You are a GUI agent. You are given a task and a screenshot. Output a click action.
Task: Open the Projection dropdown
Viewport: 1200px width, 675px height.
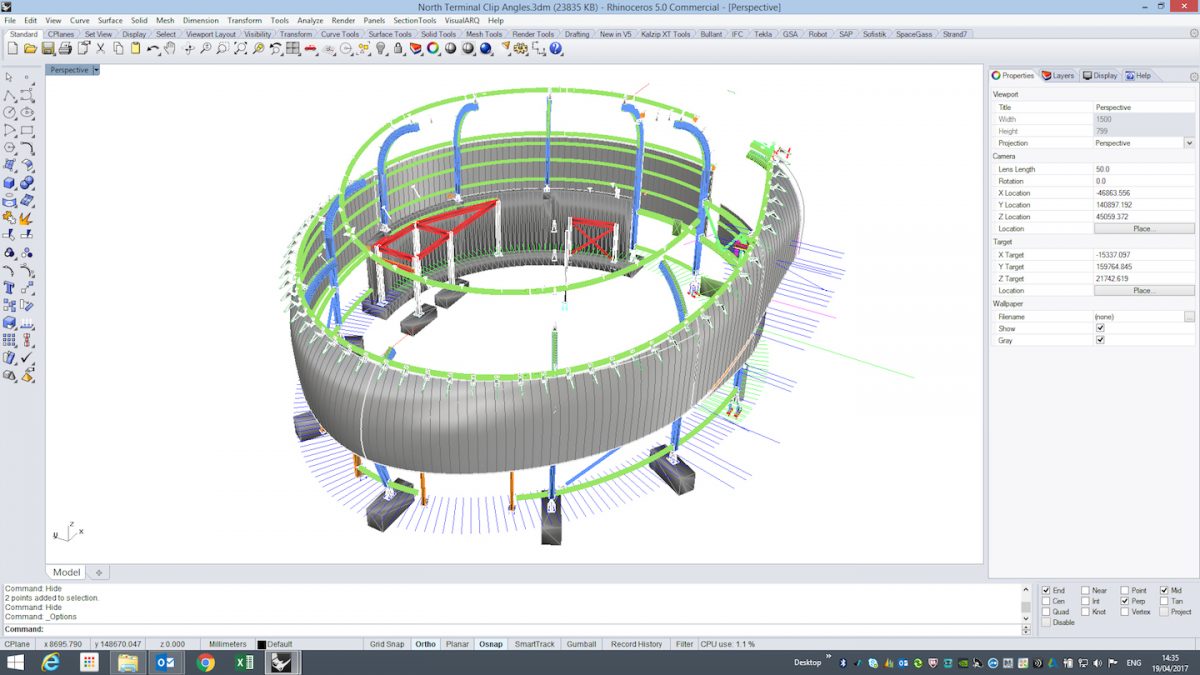point(1189,143)
